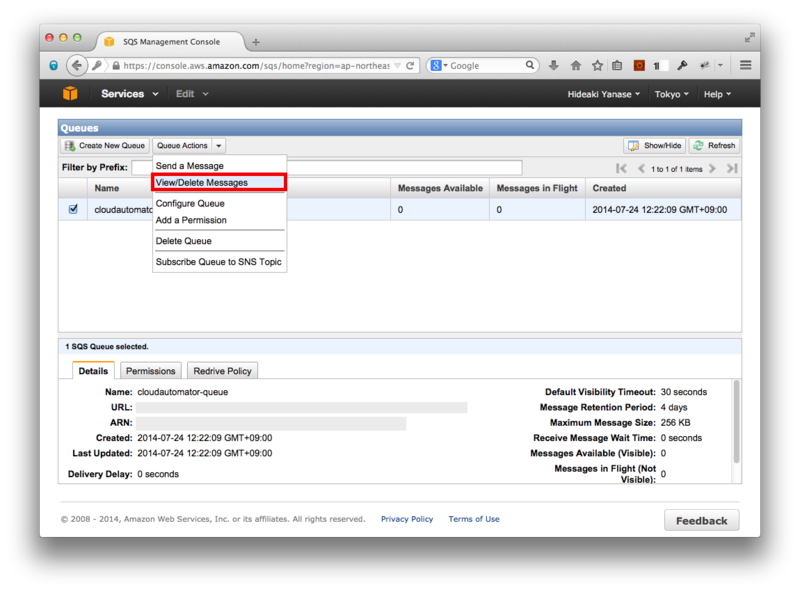Click the browser back arrow button
Screen dimensions: 800x592
click(77, 65)
